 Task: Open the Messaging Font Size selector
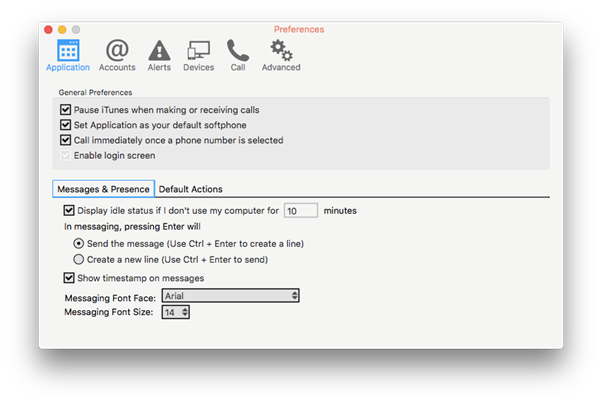coord(175,312)
